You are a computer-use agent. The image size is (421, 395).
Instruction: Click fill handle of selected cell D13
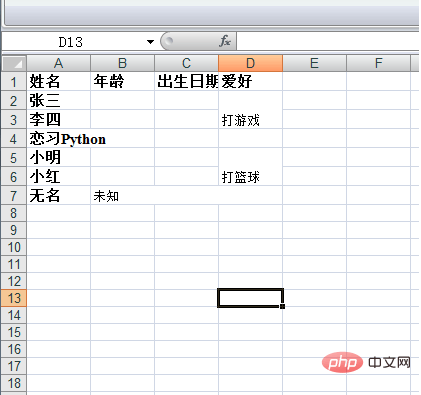pyautogui.click(x=282, y=306)
